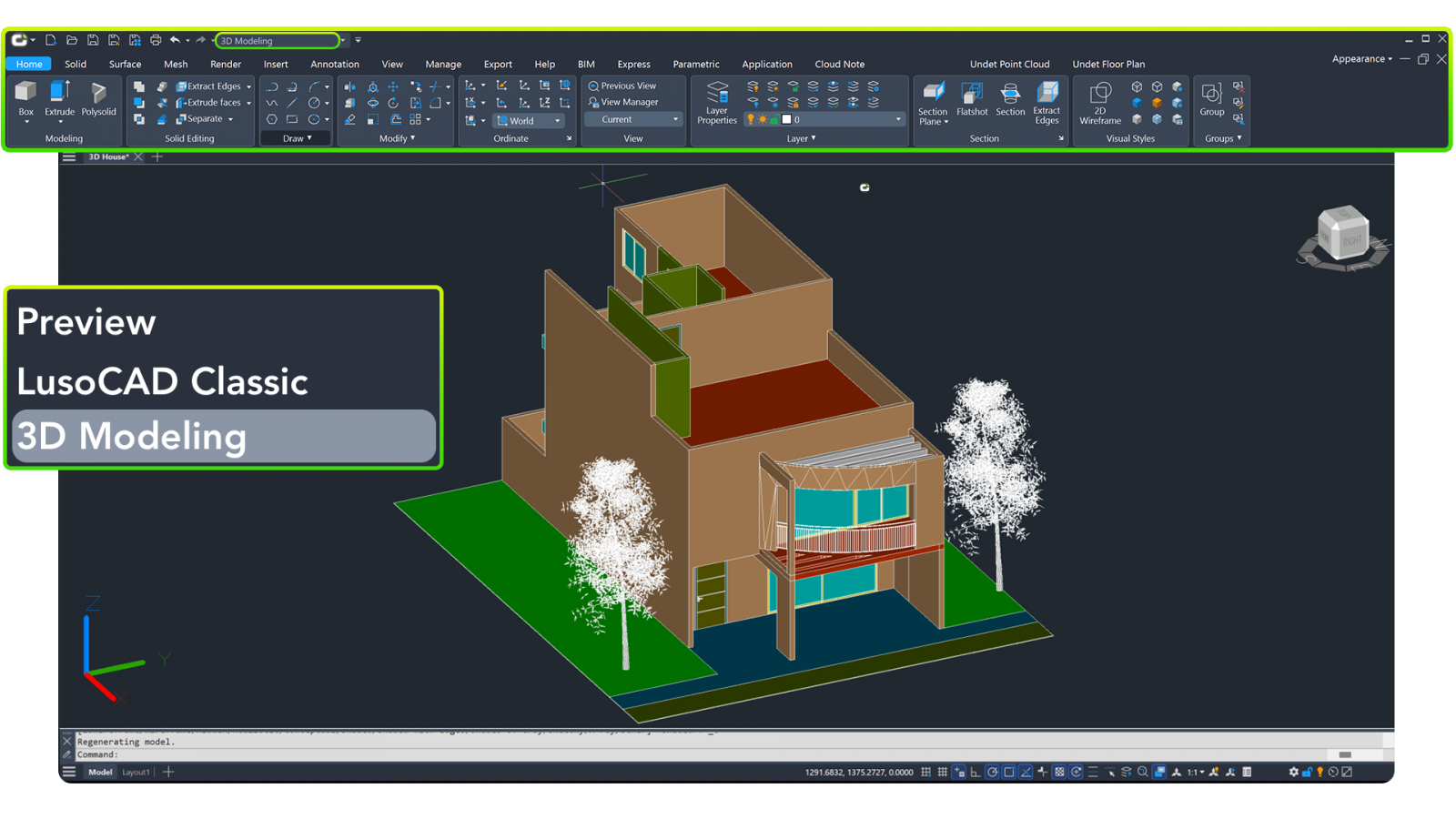Expand the Groups panel
The width and height of the screenshot is (1456, 819).
coord(1223,138)
